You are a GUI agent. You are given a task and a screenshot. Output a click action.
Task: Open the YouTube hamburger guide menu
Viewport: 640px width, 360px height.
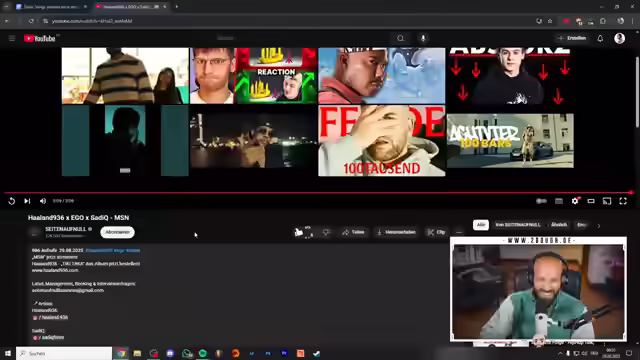pos(12,38)
